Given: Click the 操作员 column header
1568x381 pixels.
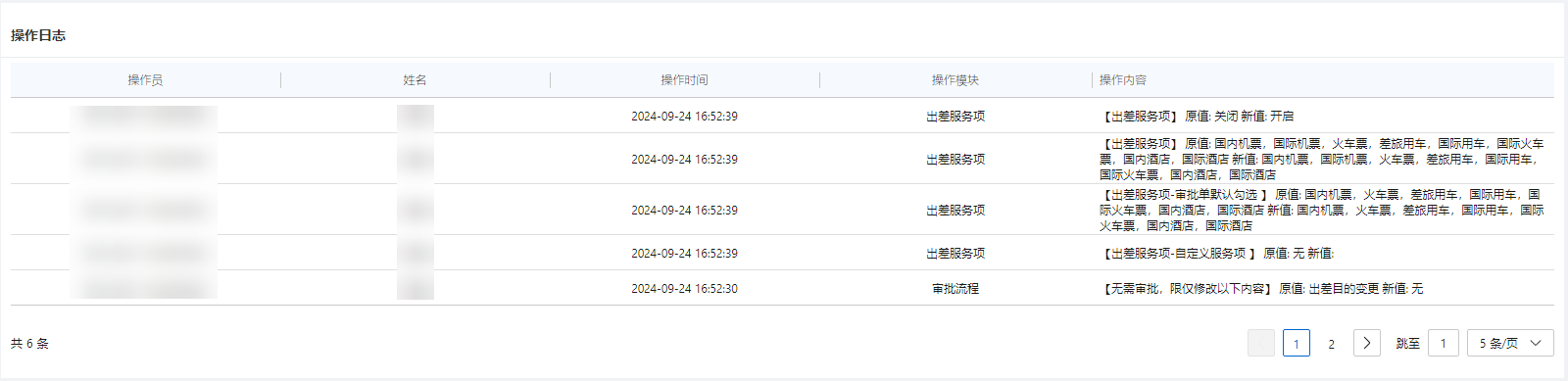Looking at the screenshot, I should pyautogui.click(x=145, y=80).
